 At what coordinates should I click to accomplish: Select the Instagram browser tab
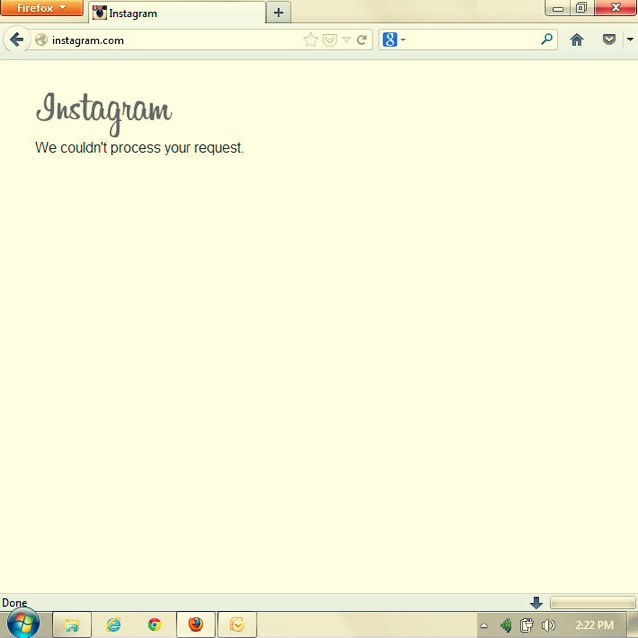coord(177,13)
